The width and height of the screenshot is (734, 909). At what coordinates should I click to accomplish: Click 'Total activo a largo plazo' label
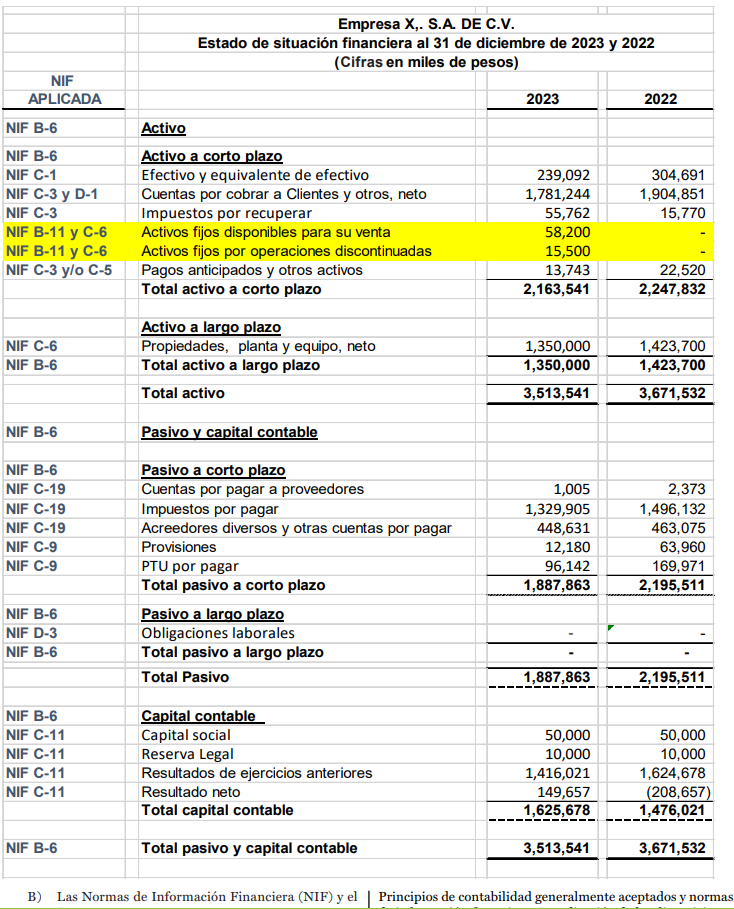click(230, 365)
